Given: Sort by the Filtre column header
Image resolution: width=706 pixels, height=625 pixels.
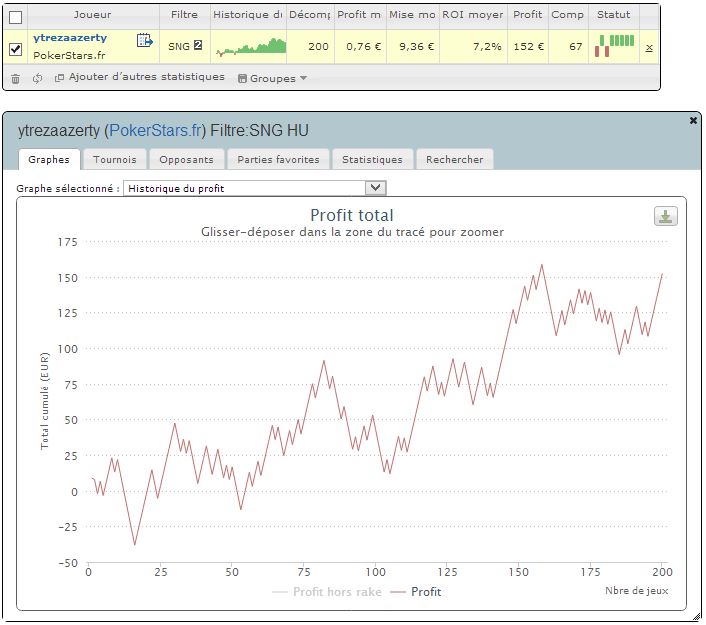Looking at the screenshot, I should pos(184,15).
